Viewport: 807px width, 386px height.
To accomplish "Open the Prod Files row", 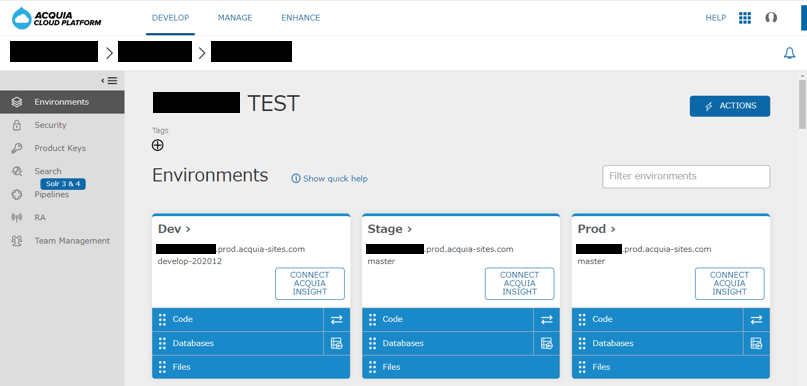I will tap(671, 367).
